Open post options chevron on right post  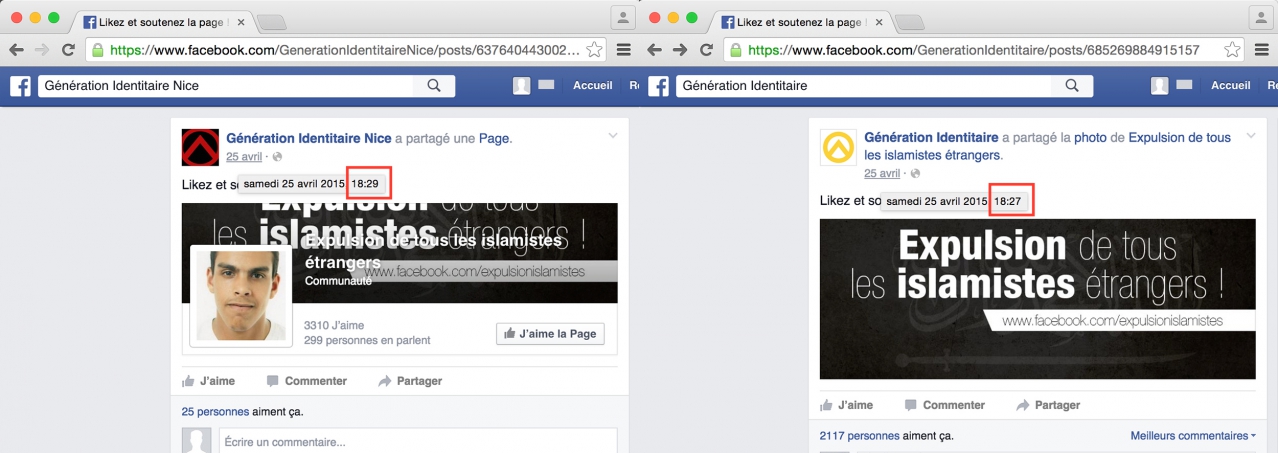tap(1250, 135)
